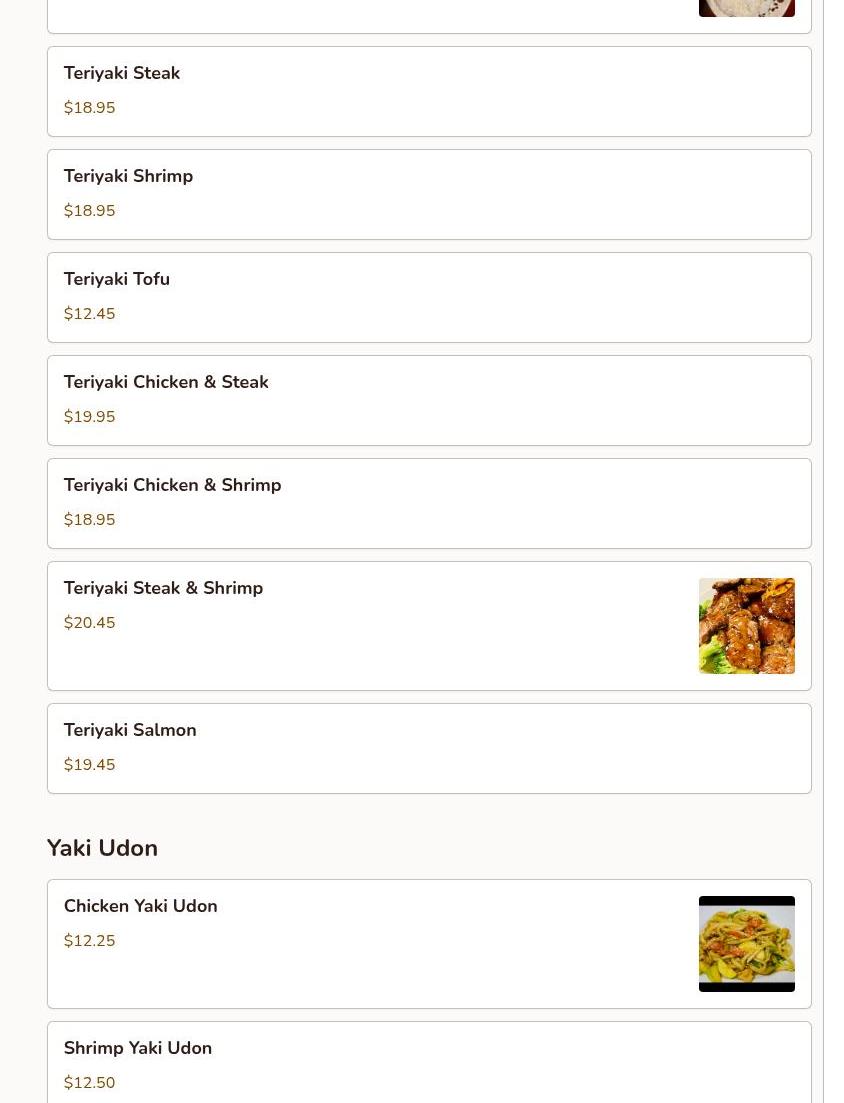Open the Teriyaki Steak menu item
Screen dimensions: 844x1103
[x=429, y=91]
